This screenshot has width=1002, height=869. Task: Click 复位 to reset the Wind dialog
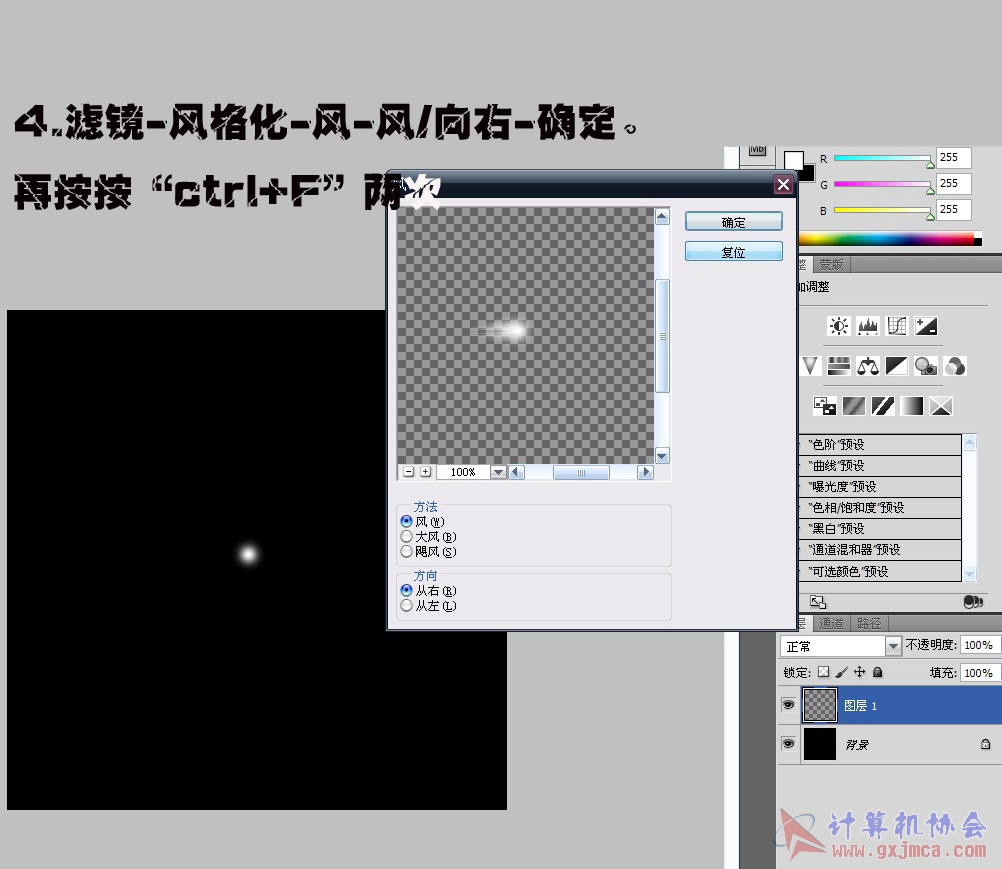(734, 252)
